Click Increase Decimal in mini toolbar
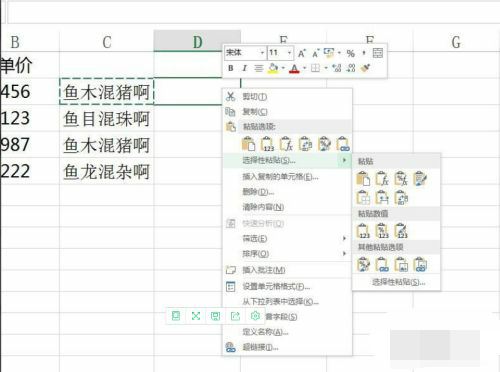Image resolution: width=500 pixels, height=372 pixels. coord(337,68)
